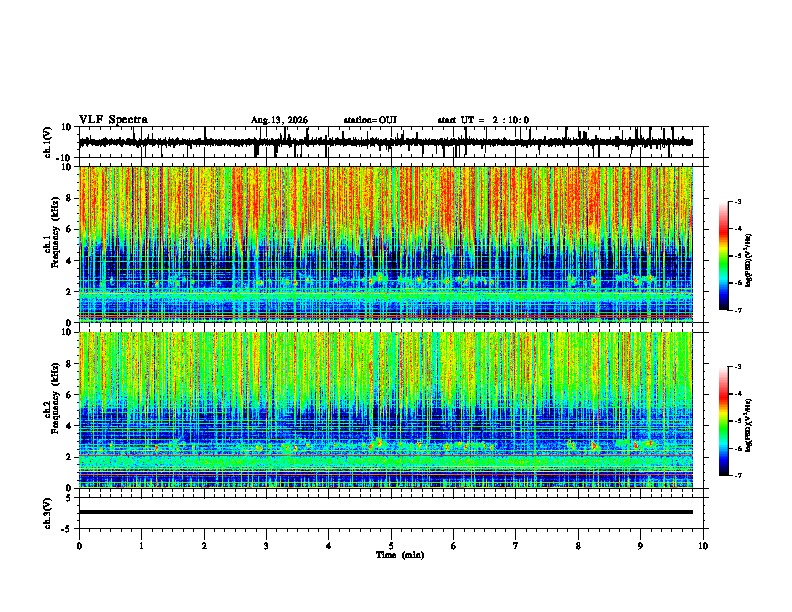Viewport: 792px width, 612px height.
Task: Click inside the ch.2 spectrogram panel
Action: coord(386,410)
